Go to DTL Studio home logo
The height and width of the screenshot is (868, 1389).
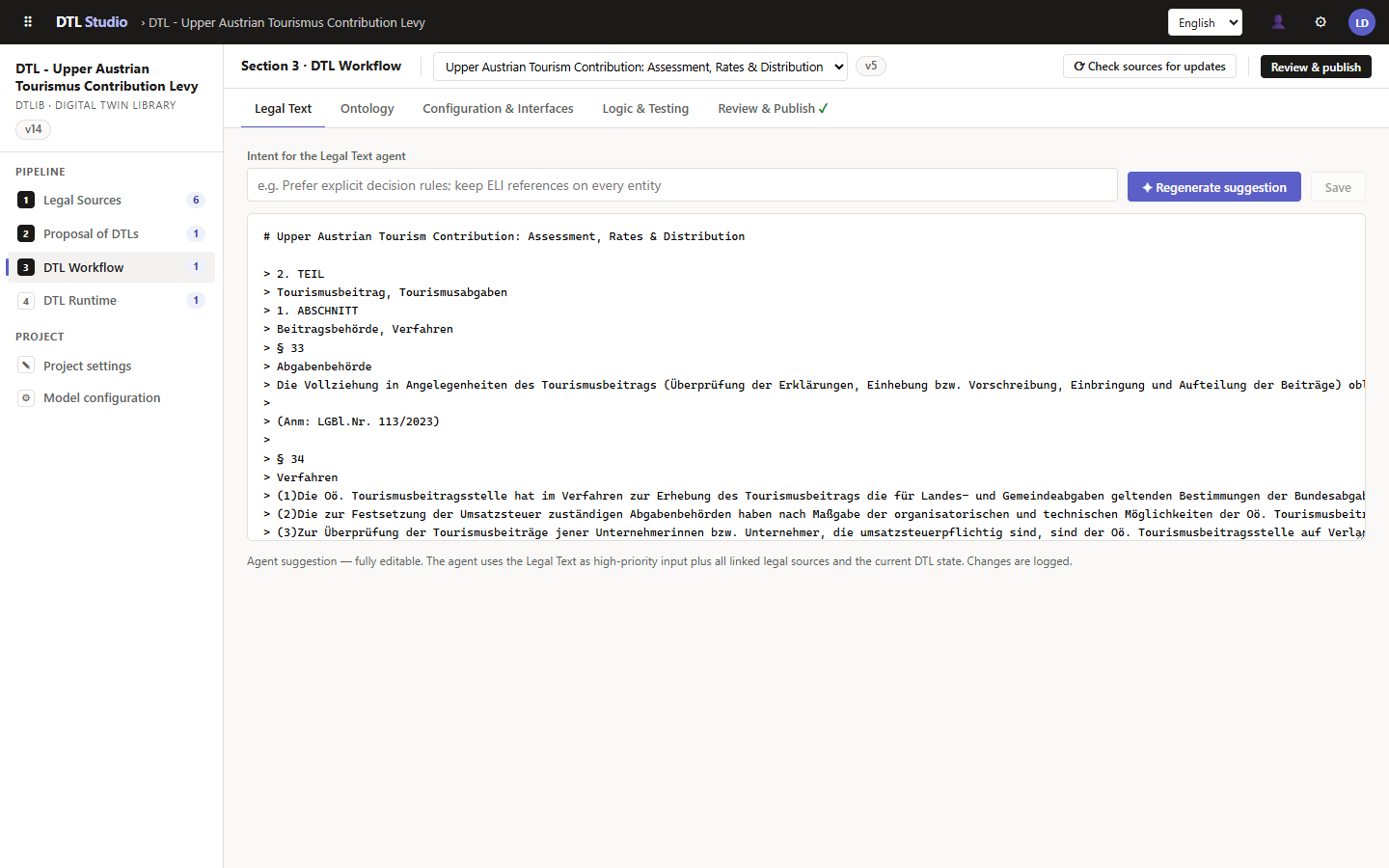[x=92, y=22]
